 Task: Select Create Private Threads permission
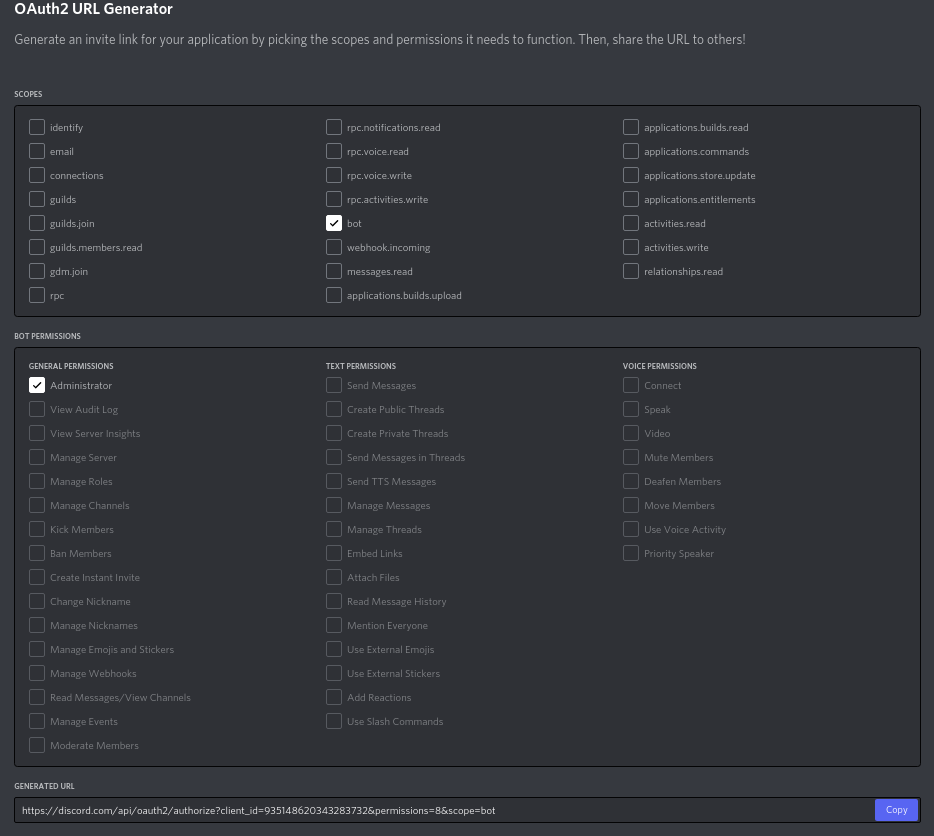[334, 433]
